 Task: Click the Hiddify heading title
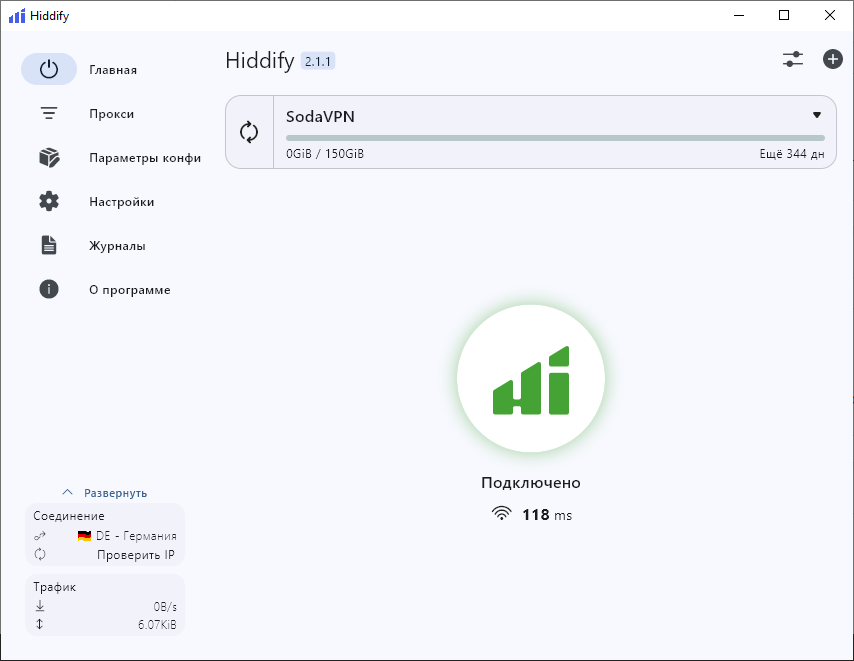pyautogui.click(x=260, y=60)
